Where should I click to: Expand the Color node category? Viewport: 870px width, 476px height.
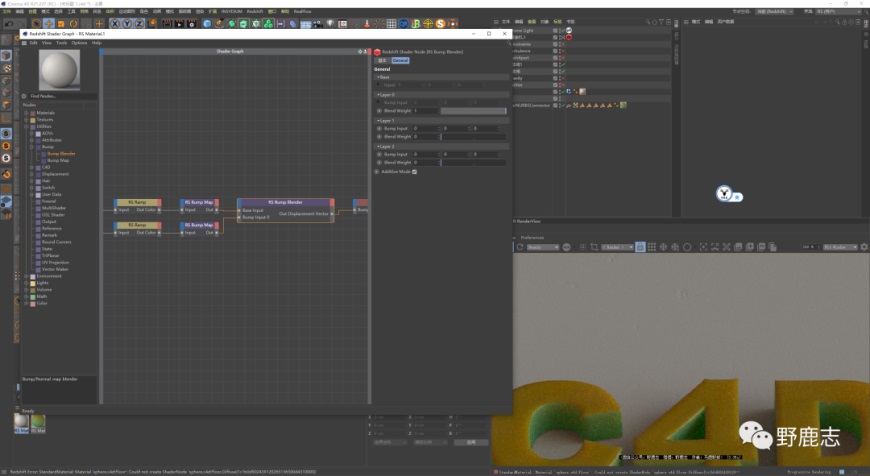26,303
